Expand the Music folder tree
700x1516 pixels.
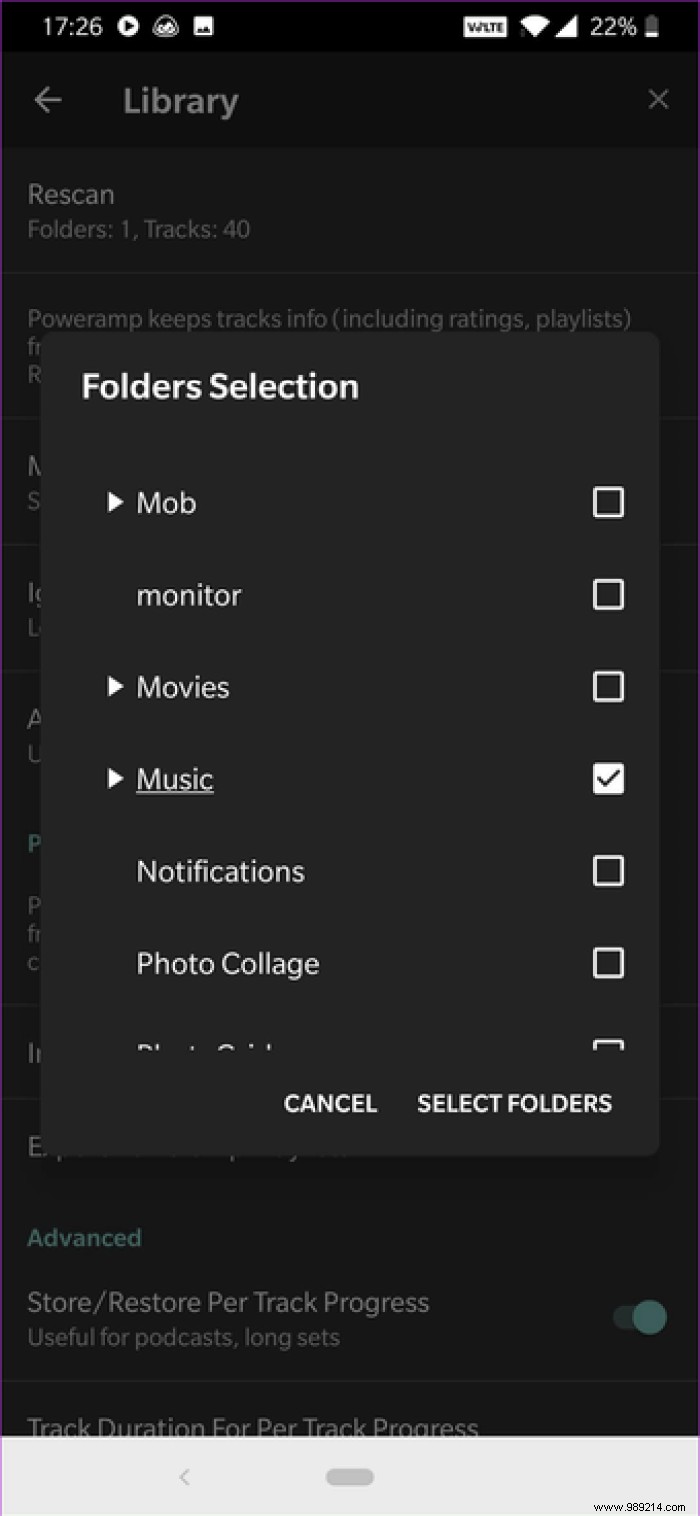click(x=113, y=779)
